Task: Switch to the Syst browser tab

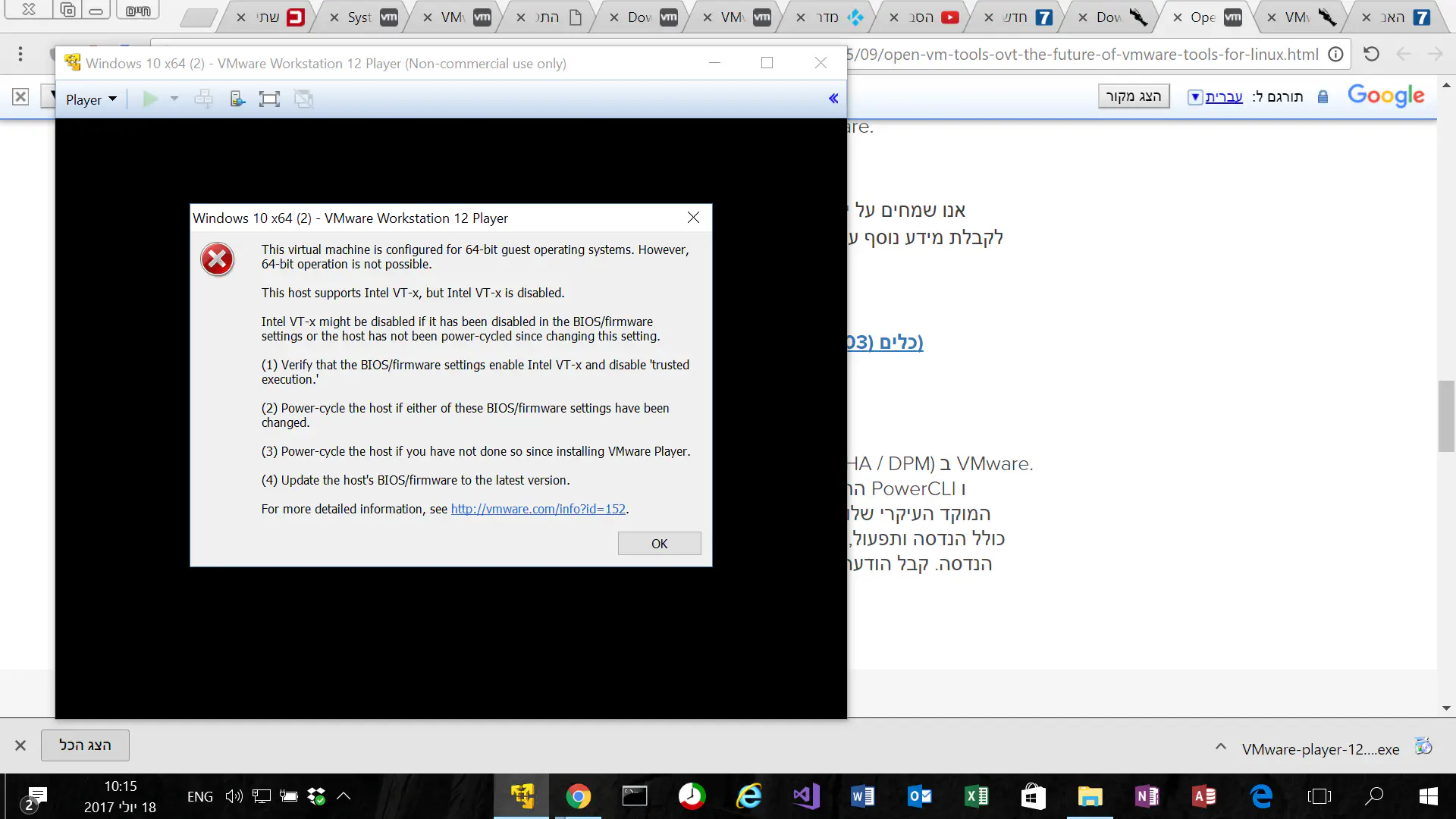Action: point(359,17)
